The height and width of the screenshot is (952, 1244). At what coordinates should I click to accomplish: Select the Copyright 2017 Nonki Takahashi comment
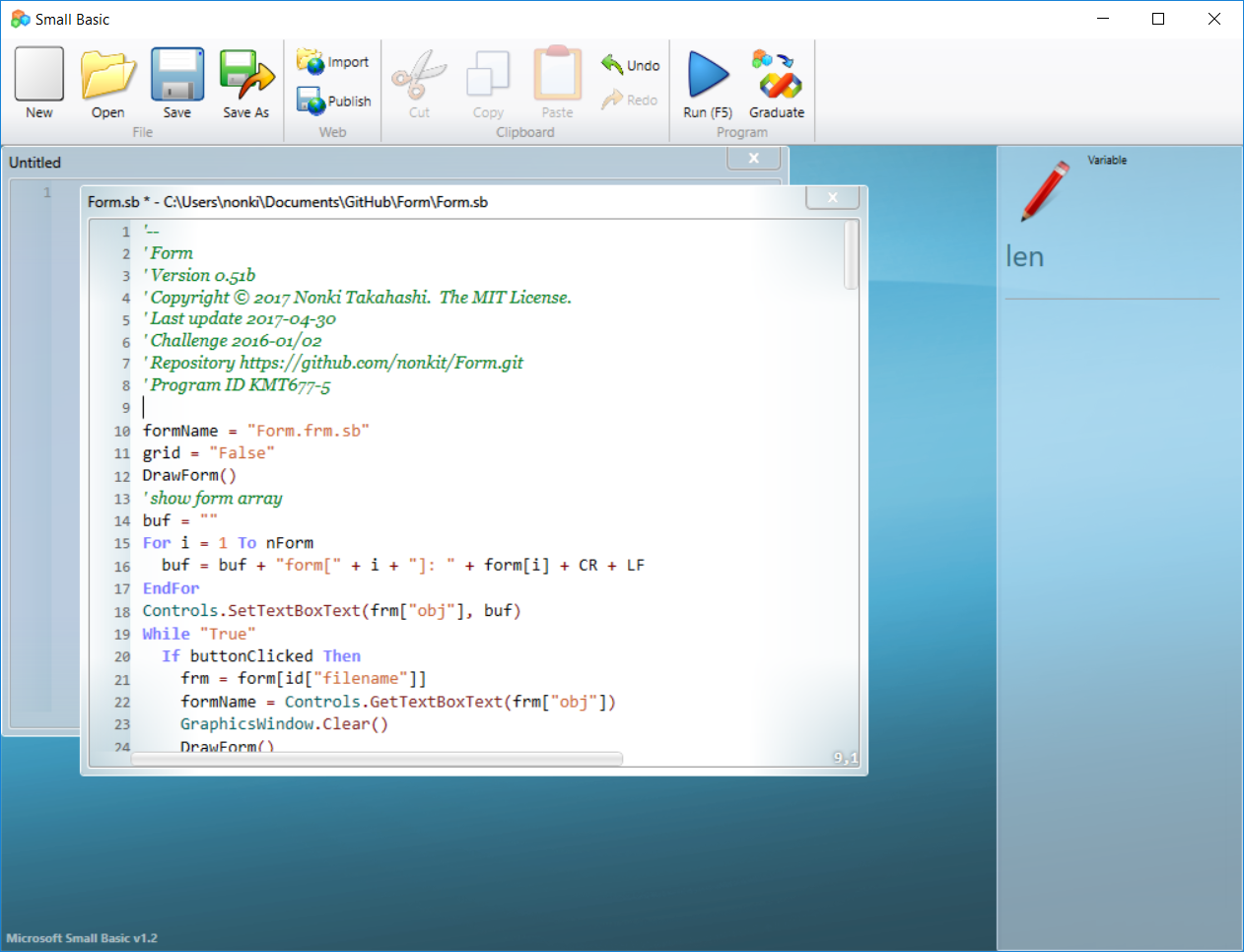(358, 297)
